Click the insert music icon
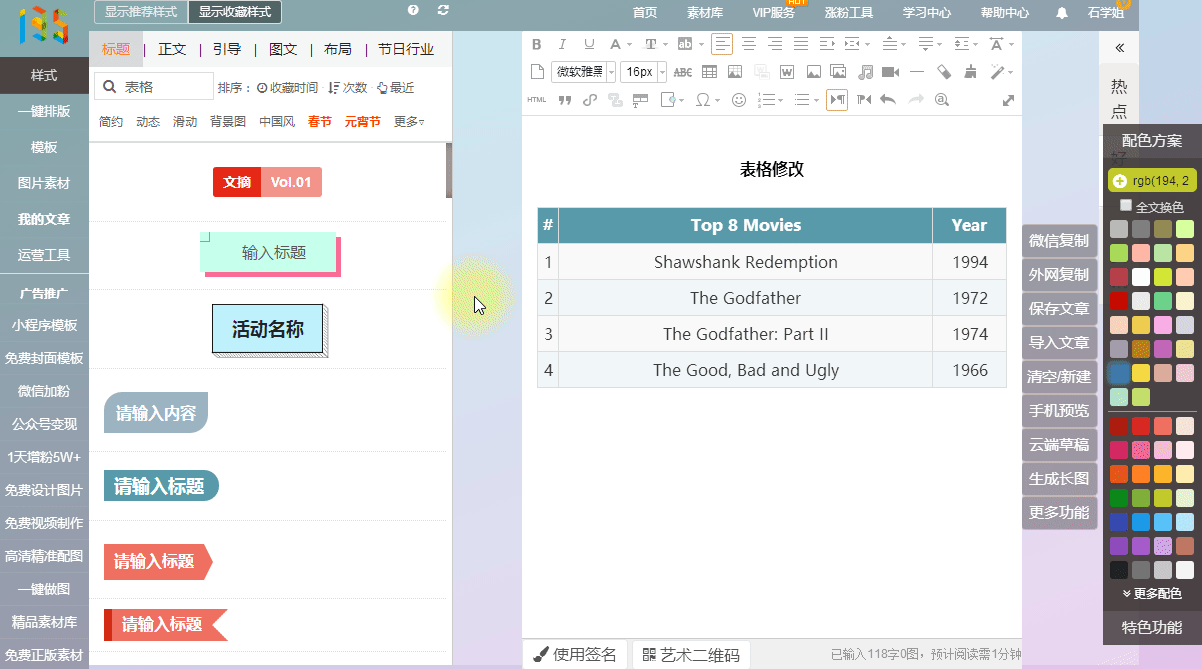 (x=865, y=72)
